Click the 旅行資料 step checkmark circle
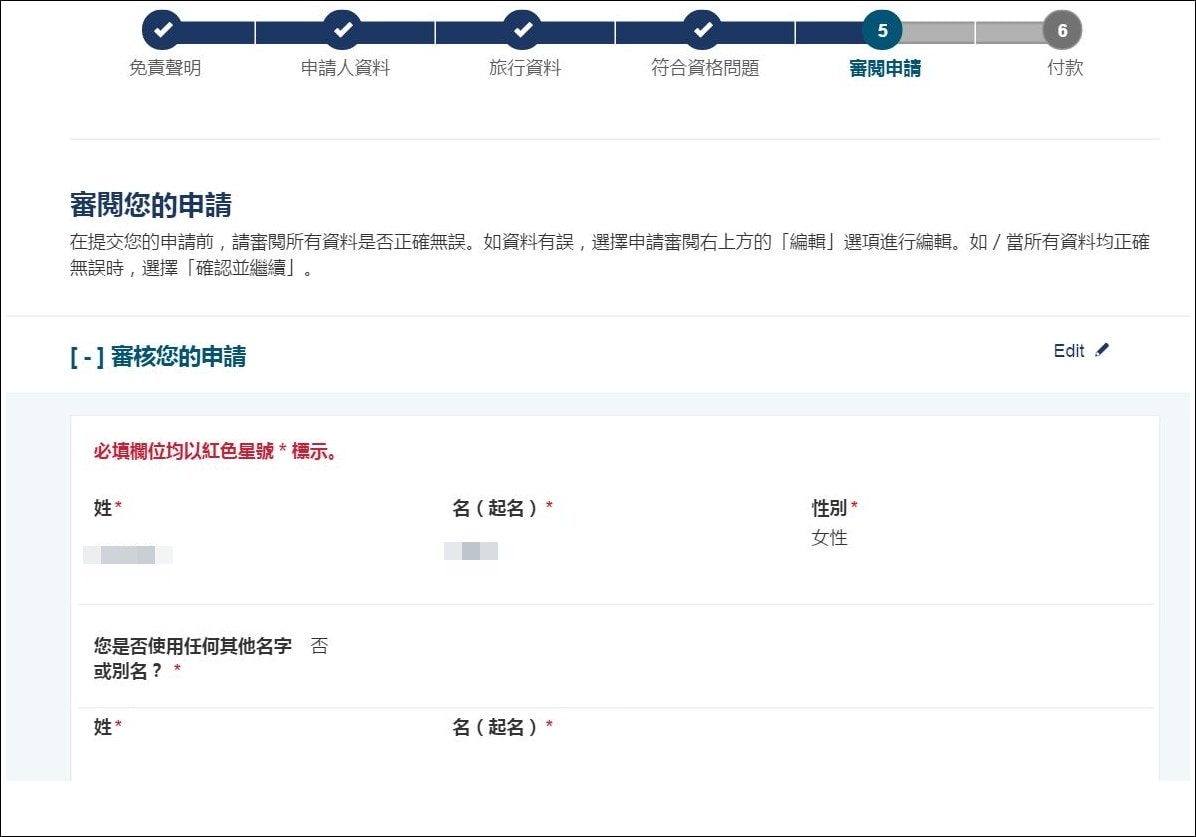 (522, 31)
